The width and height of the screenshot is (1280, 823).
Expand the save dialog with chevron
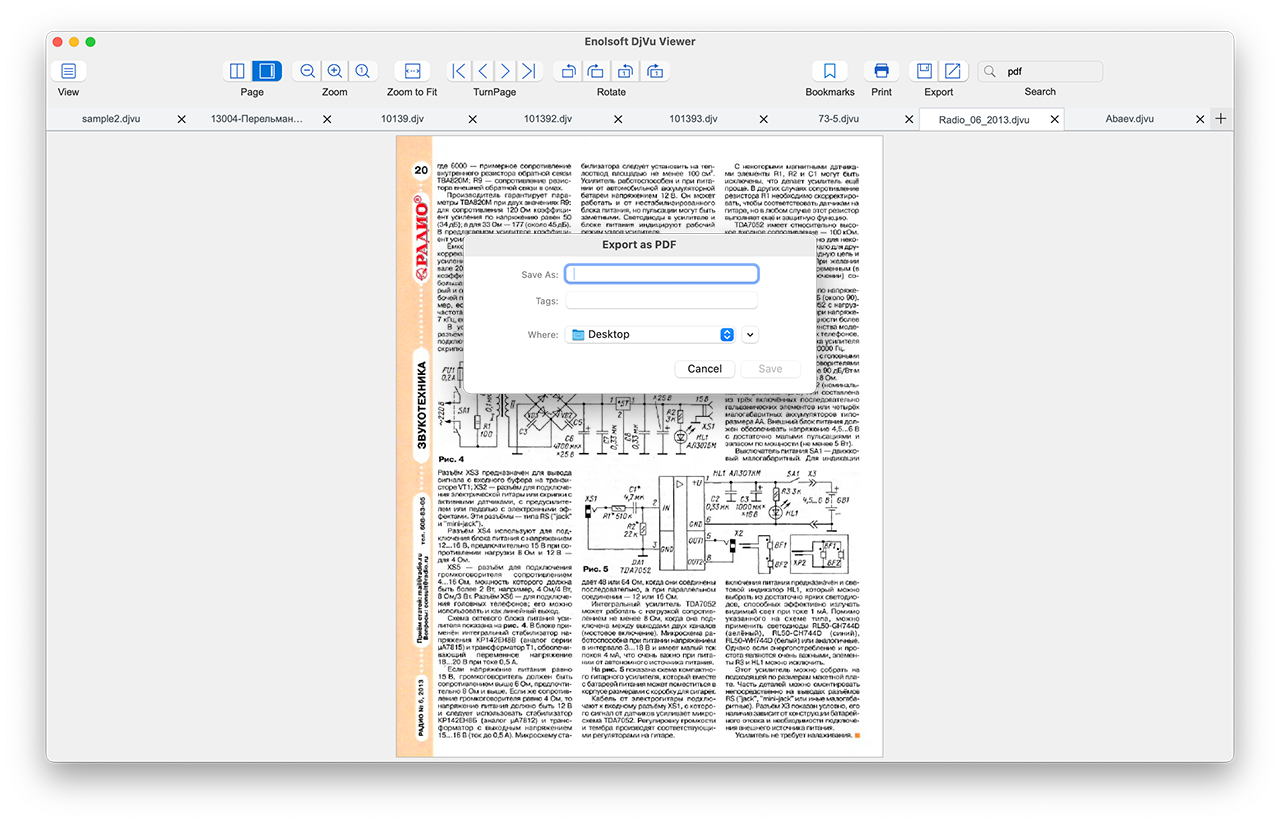[751, 334]
